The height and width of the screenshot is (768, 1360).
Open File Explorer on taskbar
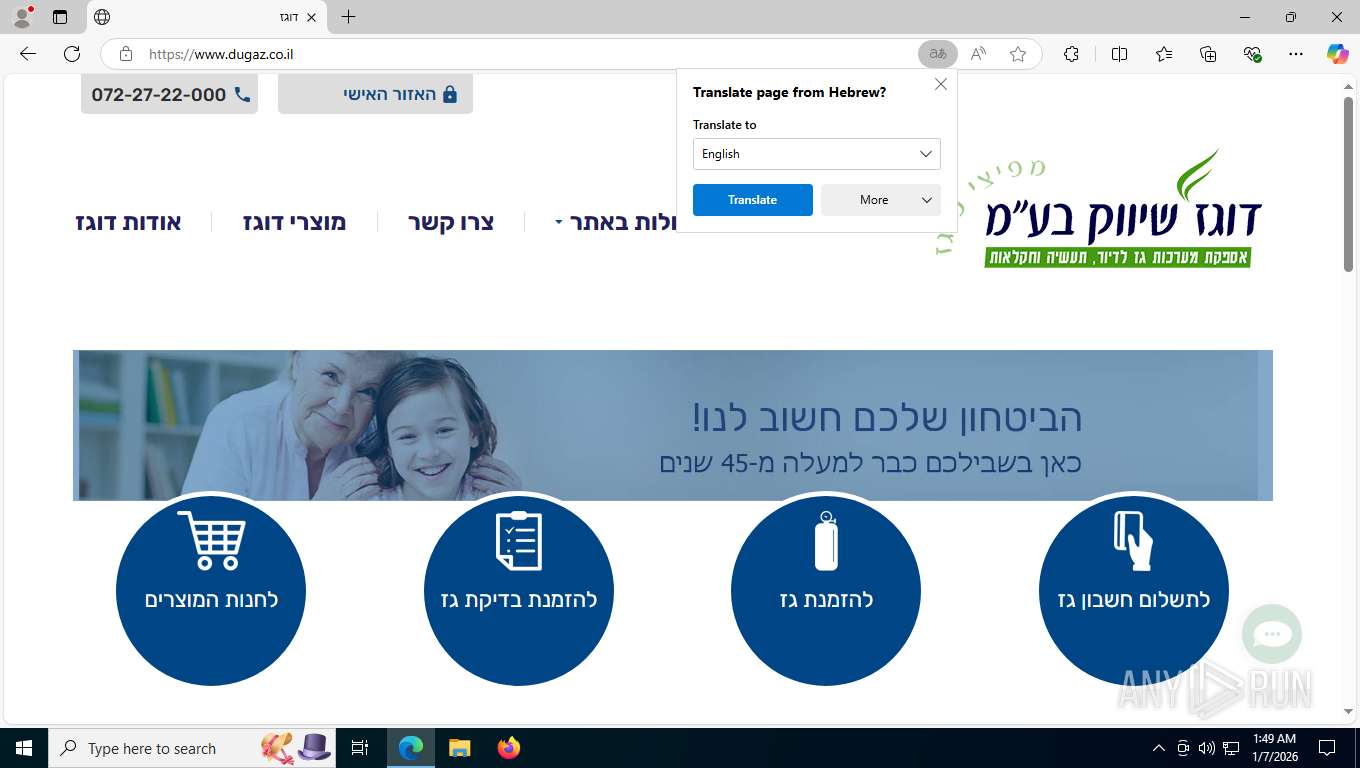[x=459, y=748]
